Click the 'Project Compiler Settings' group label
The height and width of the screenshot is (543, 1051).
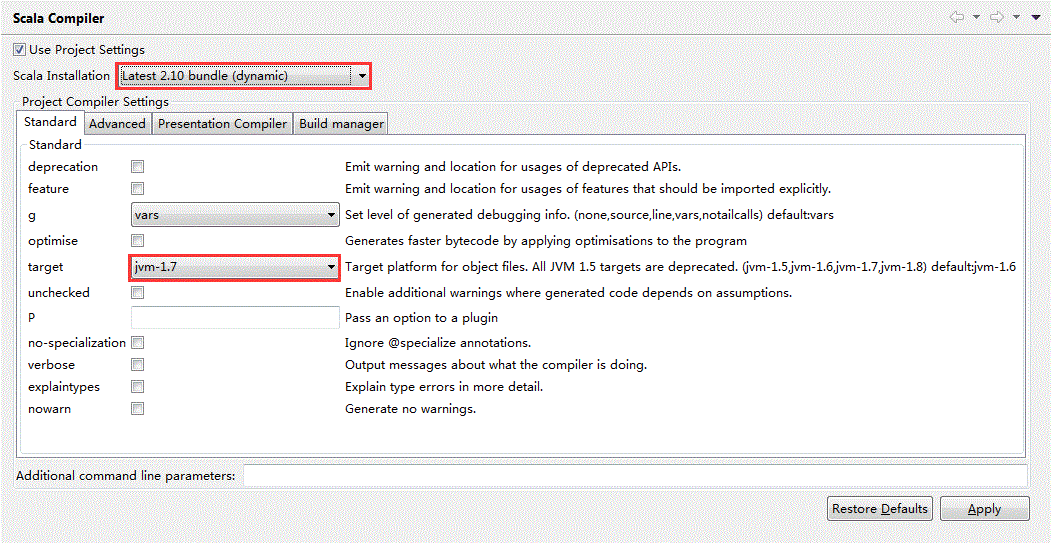tap(95, 102)
